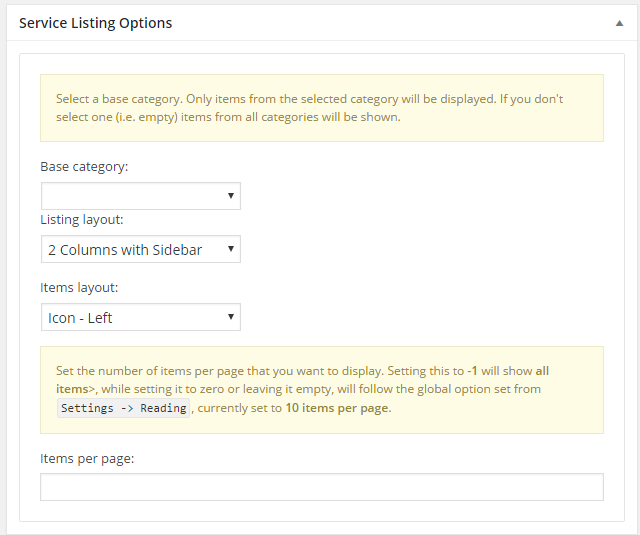The width and height of the screenshot is (640, 535).
Task: Click the base category help notice
Action: (x=322, y=108)
